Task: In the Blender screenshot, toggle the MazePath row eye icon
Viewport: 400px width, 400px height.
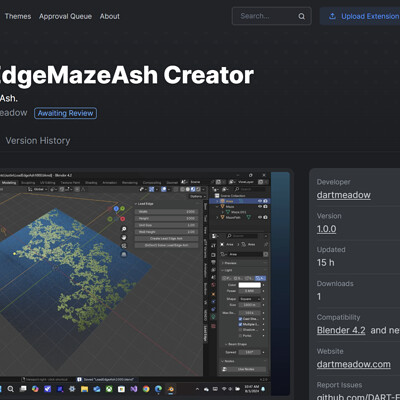Action: coord(260,217)
